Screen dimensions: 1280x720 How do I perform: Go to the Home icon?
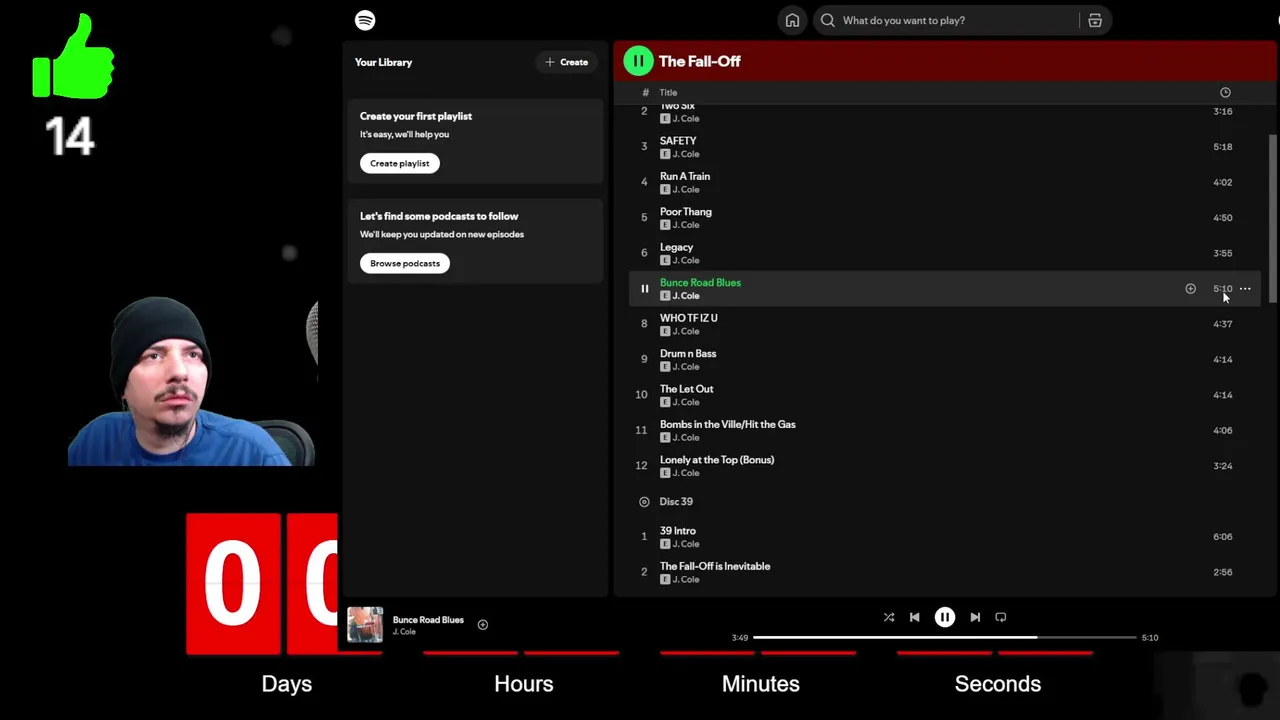coord(792,20)
